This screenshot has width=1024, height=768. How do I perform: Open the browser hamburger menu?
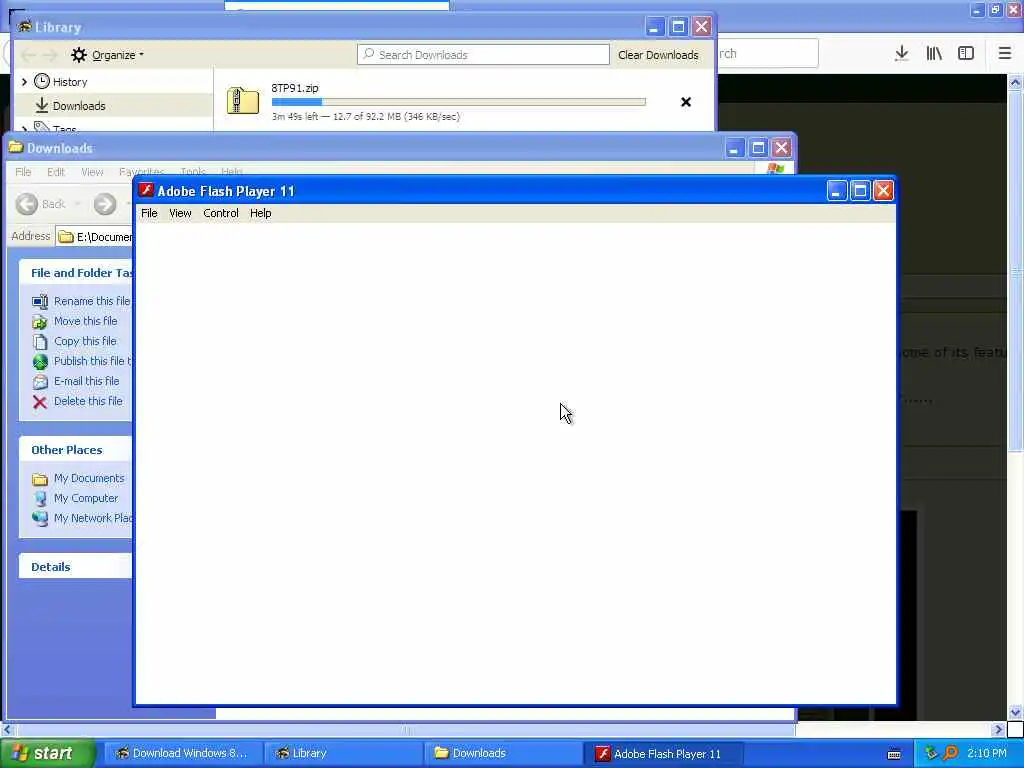1004,54
